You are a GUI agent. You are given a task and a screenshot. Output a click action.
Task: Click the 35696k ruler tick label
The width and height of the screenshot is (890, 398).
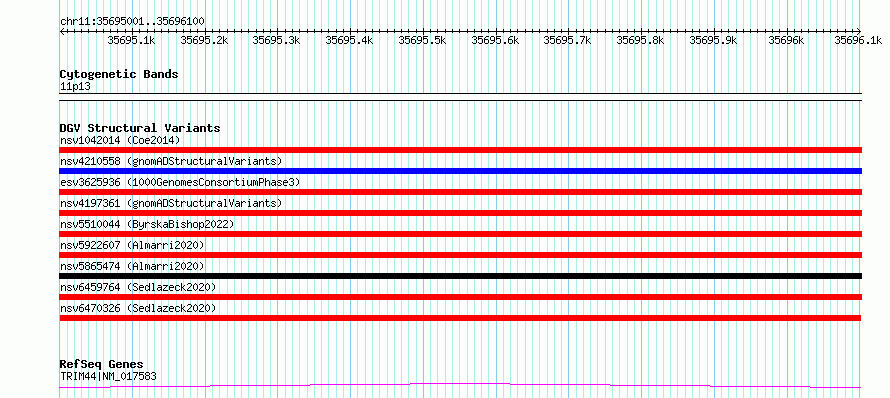pos(786,40)
